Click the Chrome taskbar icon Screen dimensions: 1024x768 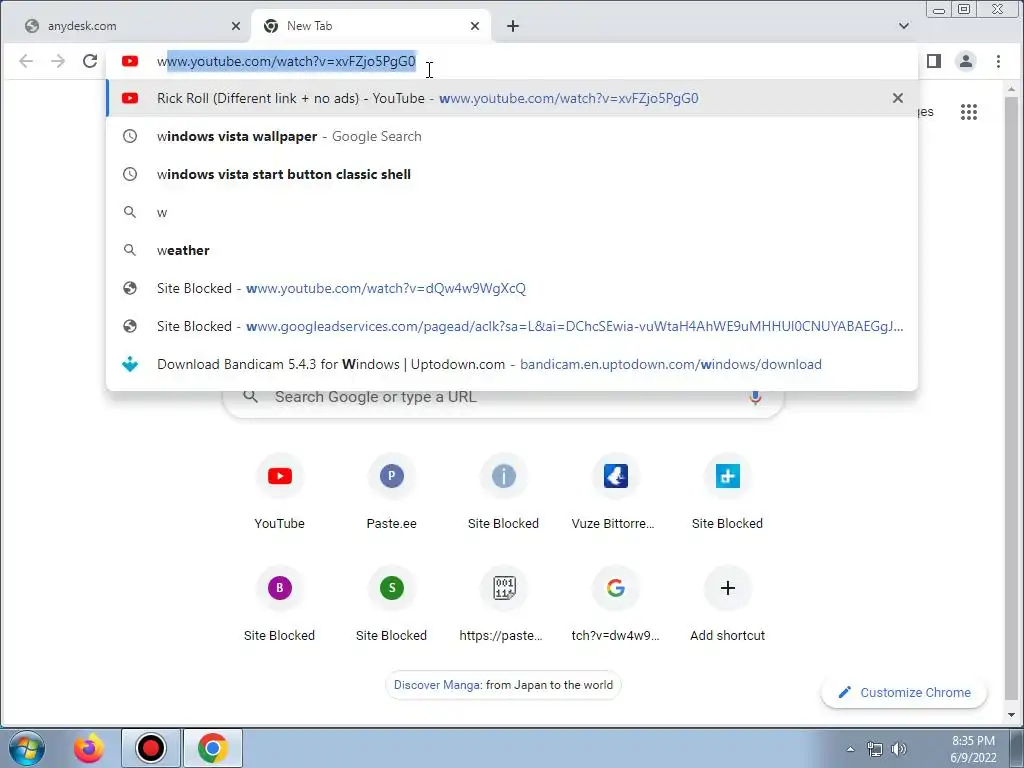click(x=213, y=748)
